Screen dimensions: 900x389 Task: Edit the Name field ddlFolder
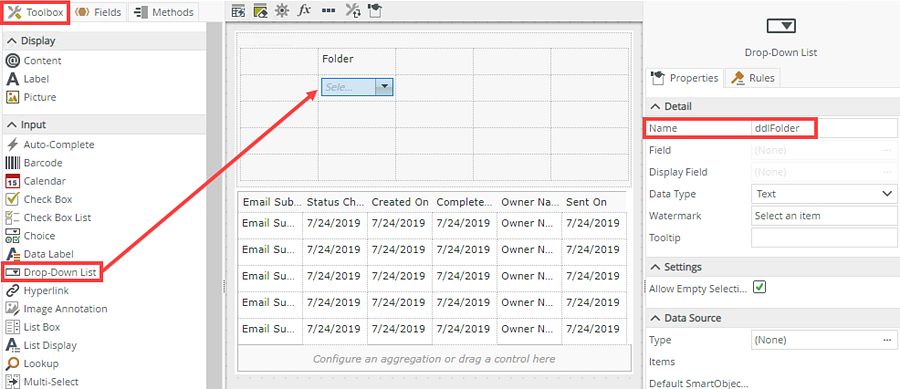(x=824, y=129)
